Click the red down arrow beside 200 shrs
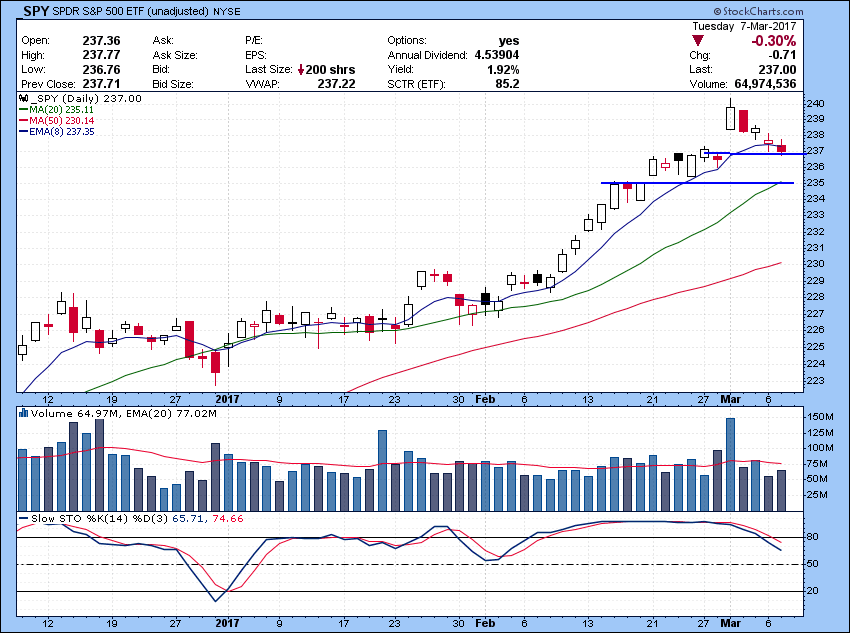The height and width of the screenshot is (633, 850). pos(301,70)
